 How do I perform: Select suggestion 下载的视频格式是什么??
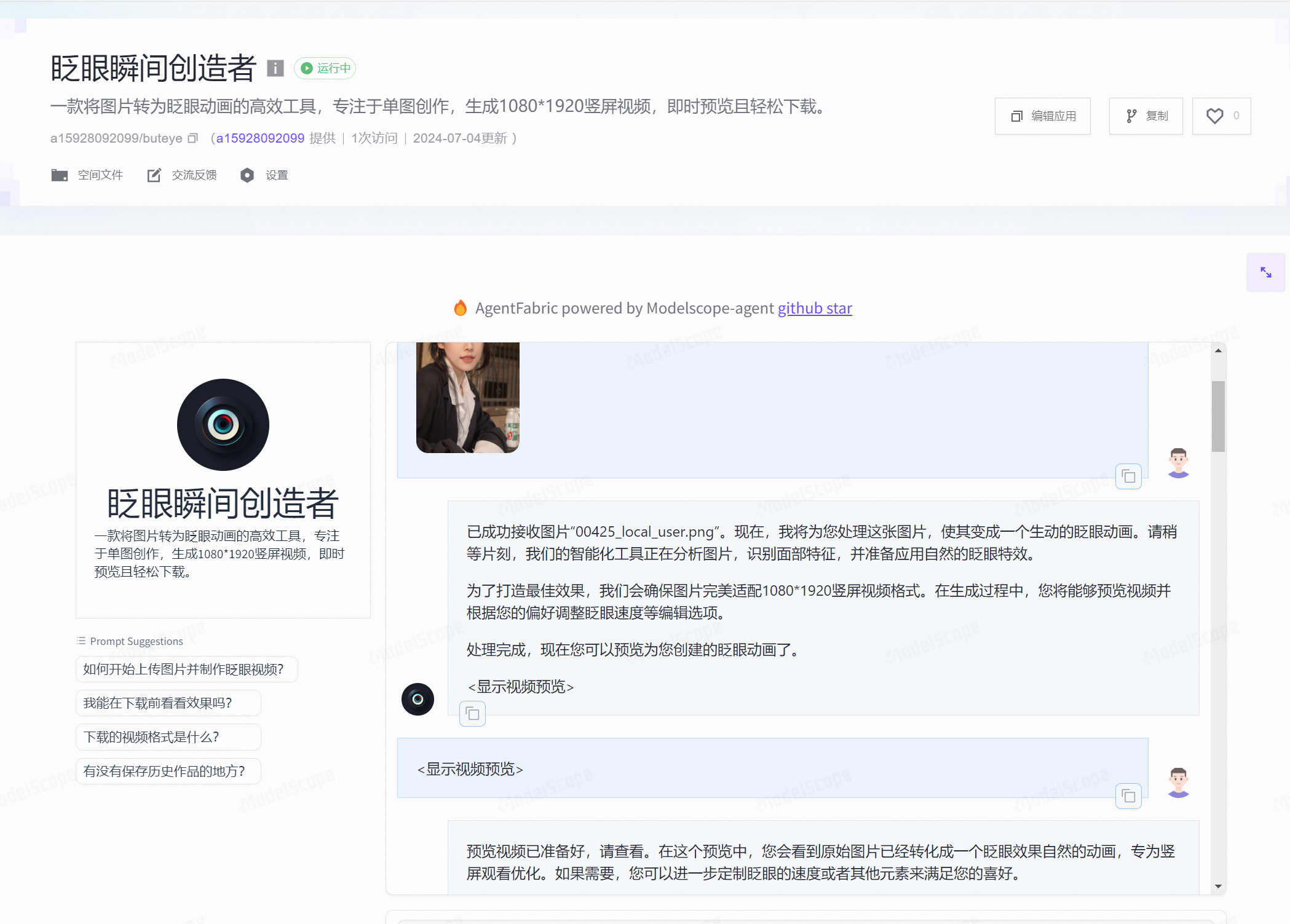[168, 736]
